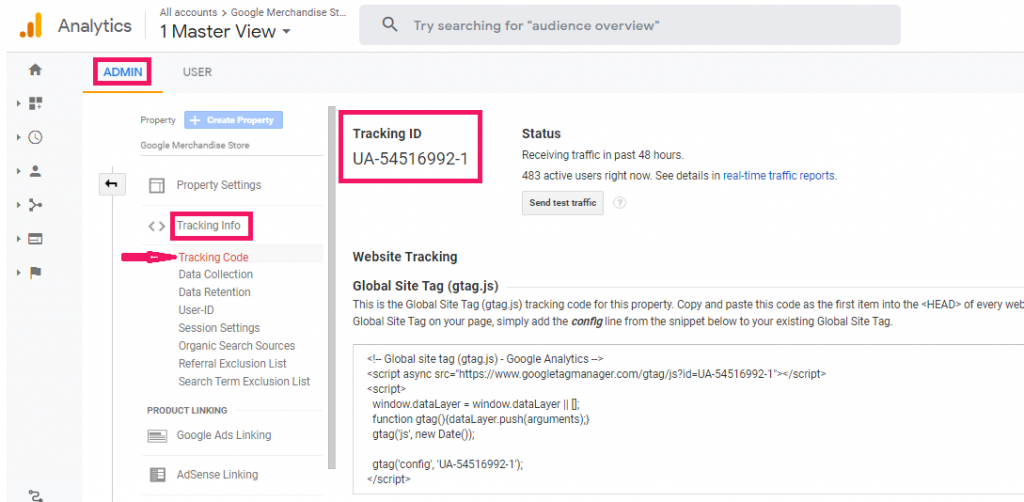1024x502 pixels.
Task: Expand the Acquisition sidebar section arrow
Action: click(x=19, y=205)
